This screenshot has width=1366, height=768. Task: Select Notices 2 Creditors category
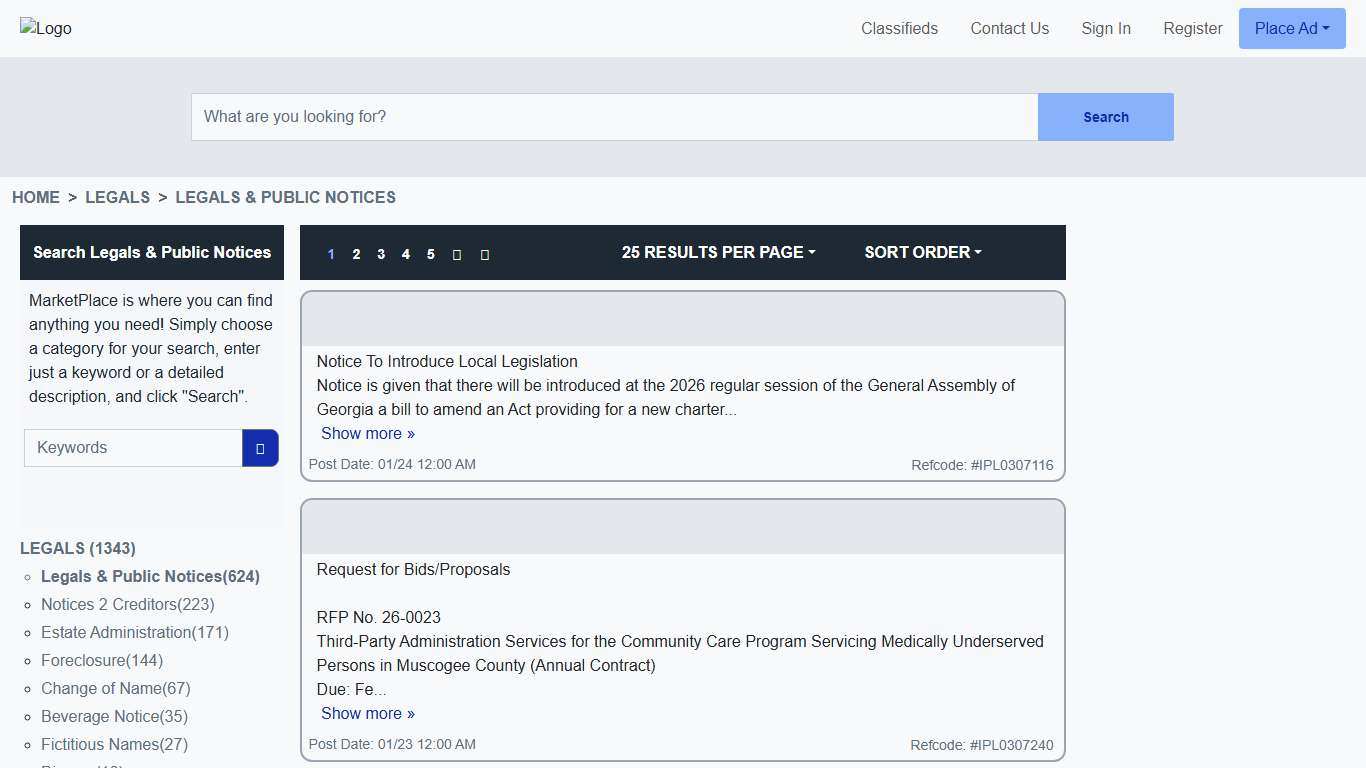[127, 604]
